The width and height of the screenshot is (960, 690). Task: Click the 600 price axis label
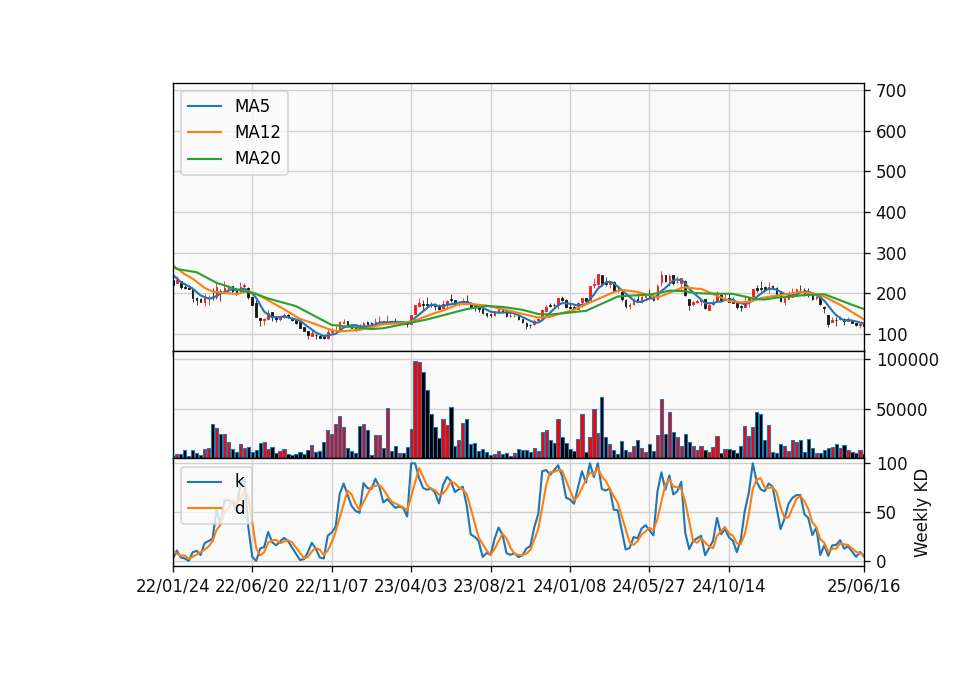click(x=891, y=132)
